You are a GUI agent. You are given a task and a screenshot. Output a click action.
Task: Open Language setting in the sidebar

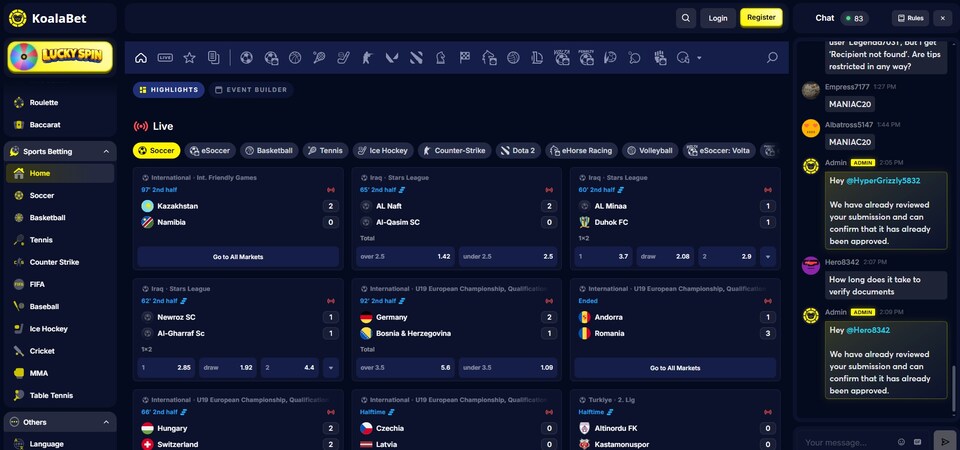(60, 444)
